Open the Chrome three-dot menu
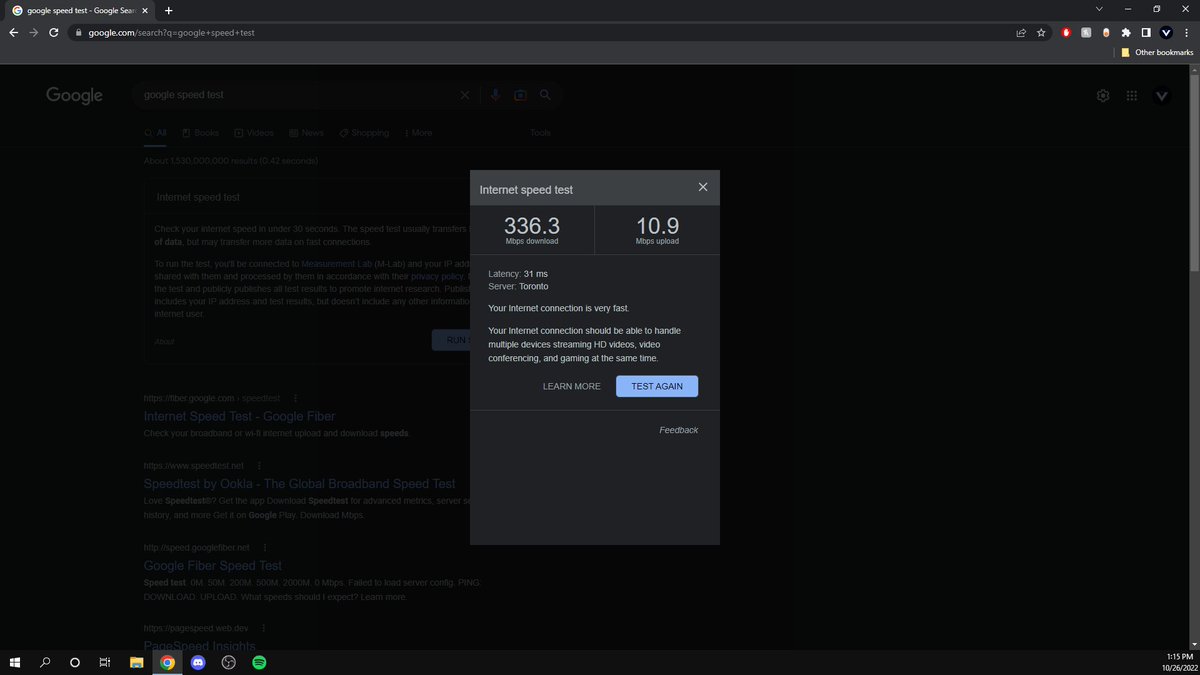 [x=1186, y=32]
